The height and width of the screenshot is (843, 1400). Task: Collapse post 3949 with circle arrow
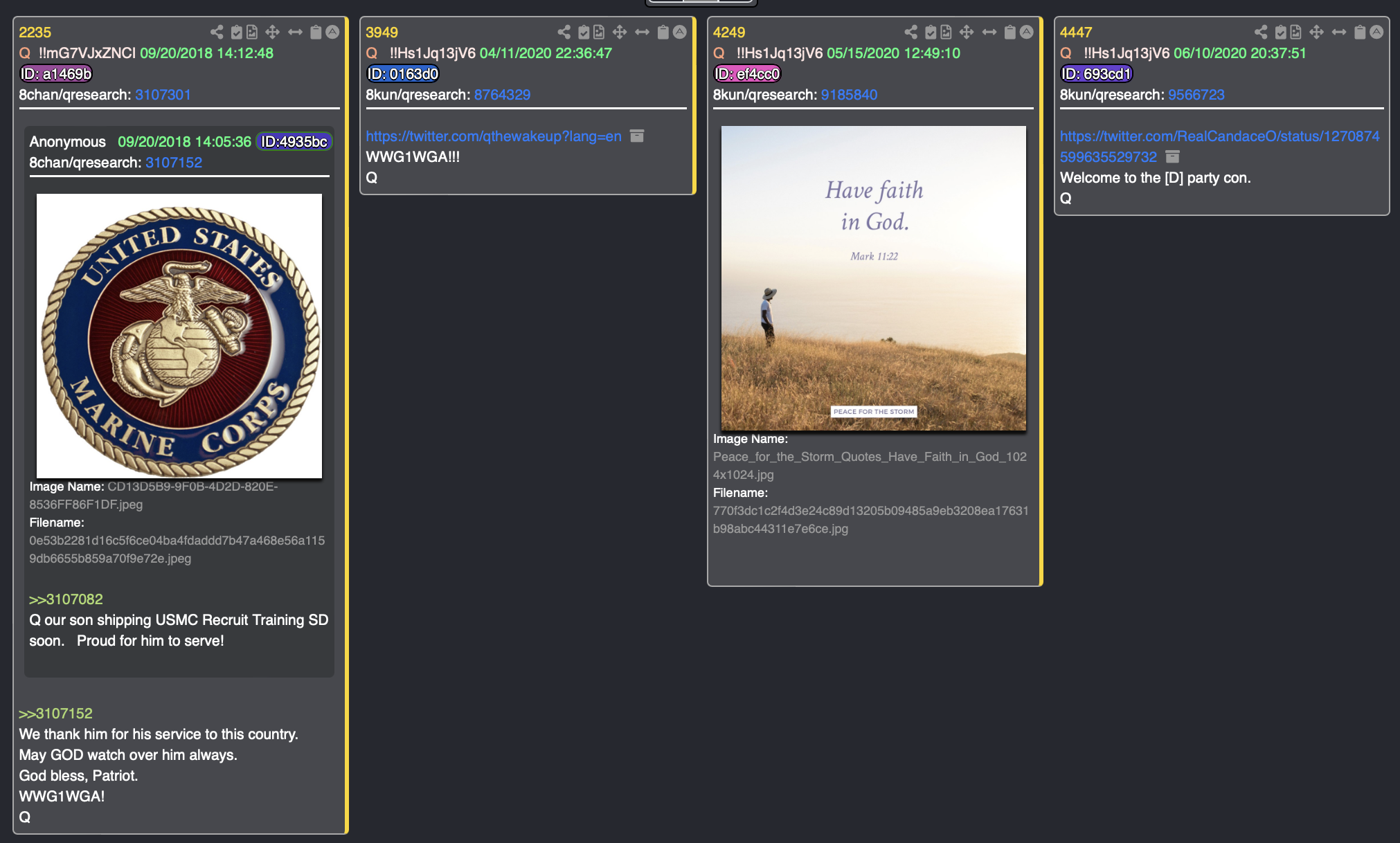[680, 32]
